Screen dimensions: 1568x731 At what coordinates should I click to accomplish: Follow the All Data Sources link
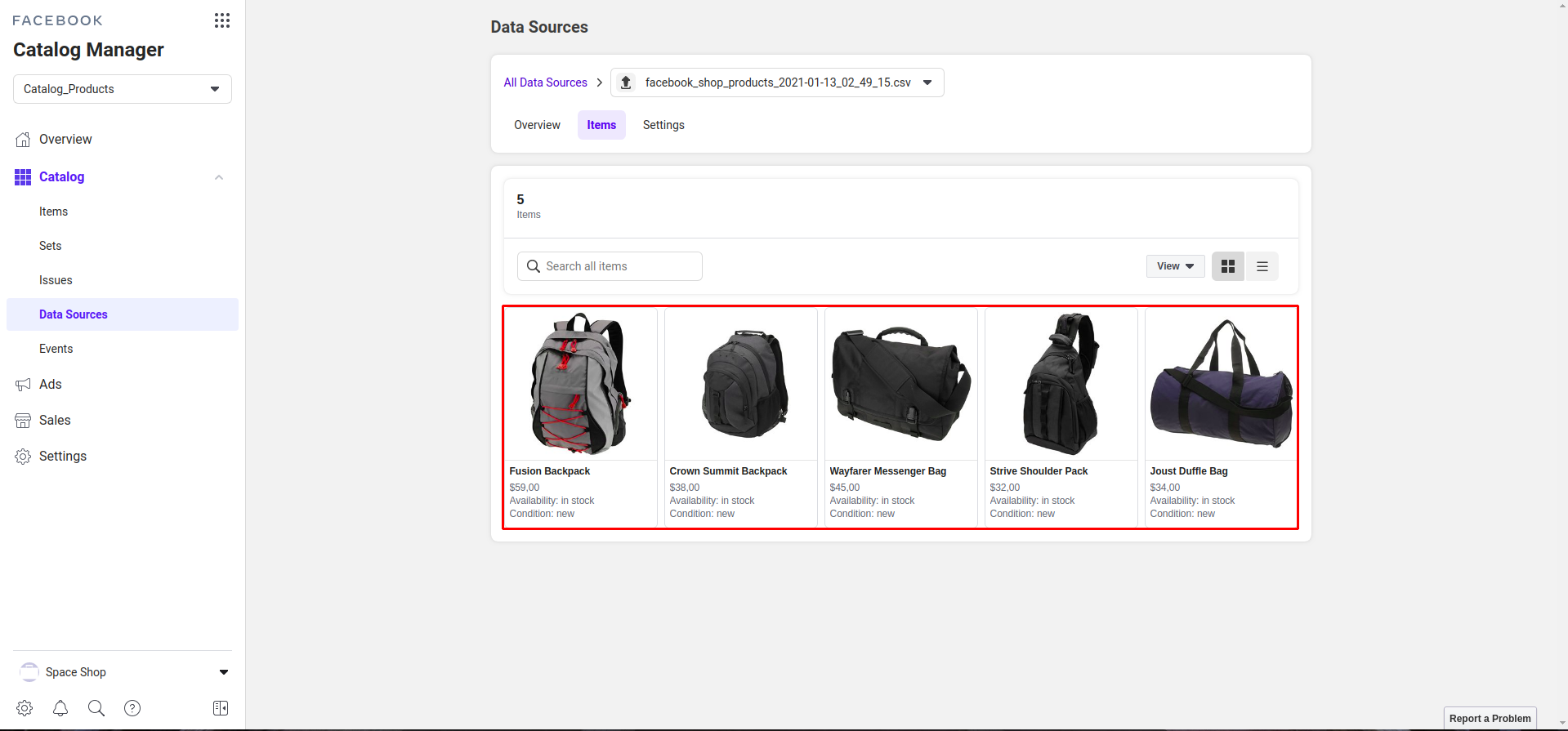[x=545, y=82]
